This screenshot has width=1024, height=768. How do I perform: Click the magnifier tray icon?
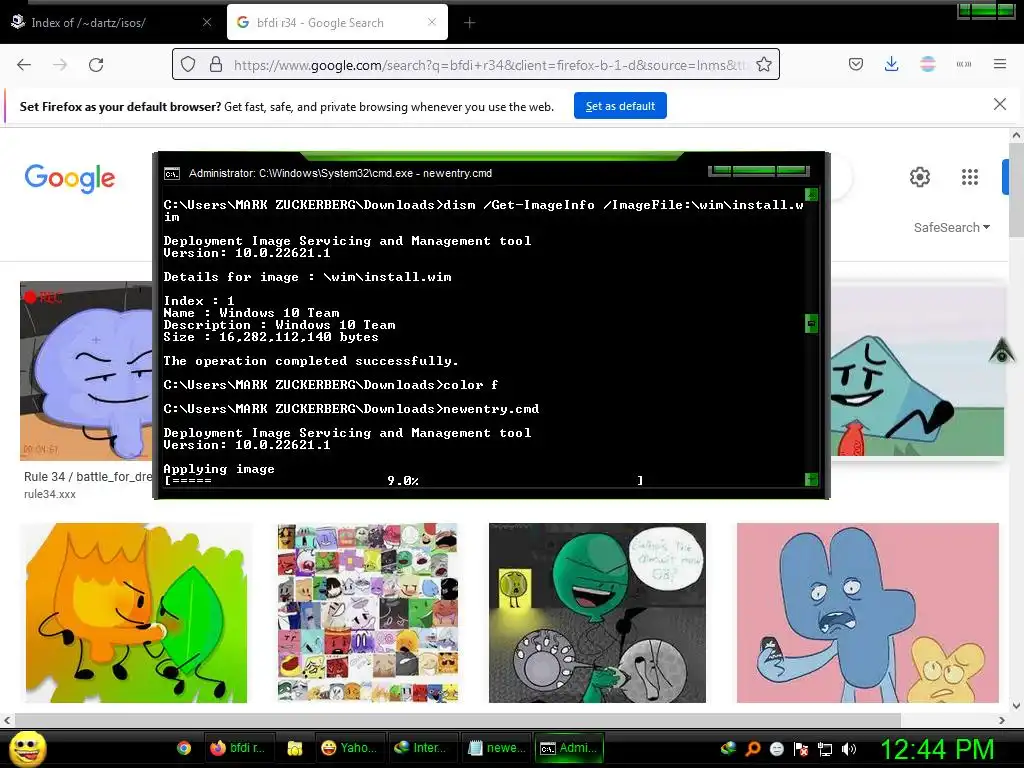(x=753, y=748)
